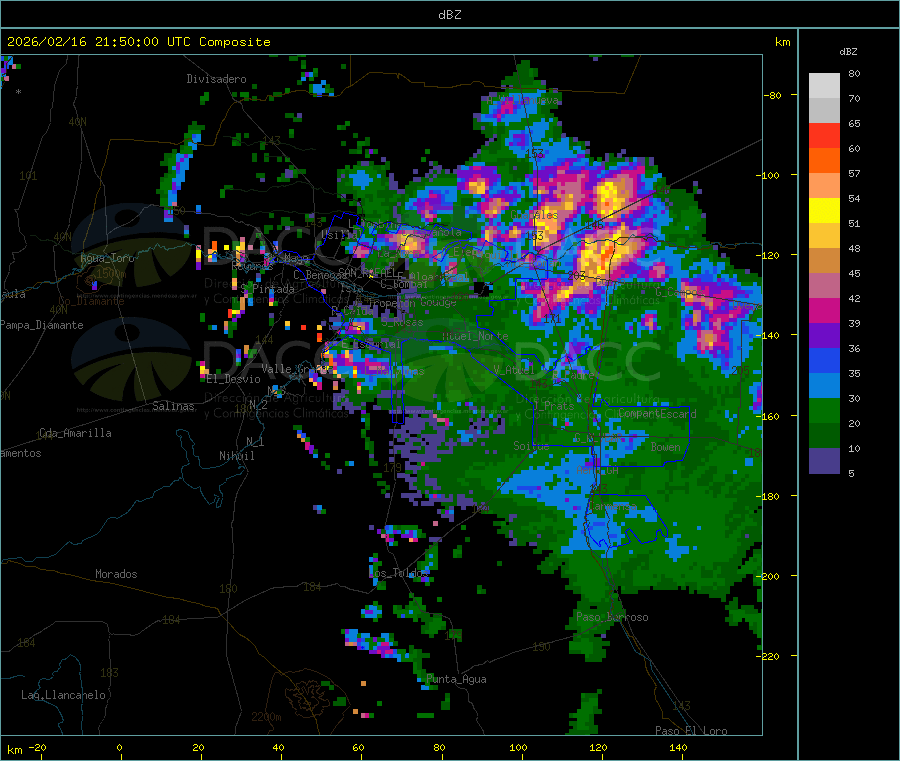Click the 0 tick on the bottom axis
The width and height of the screenshot is (900, 761).
(119, 747)
